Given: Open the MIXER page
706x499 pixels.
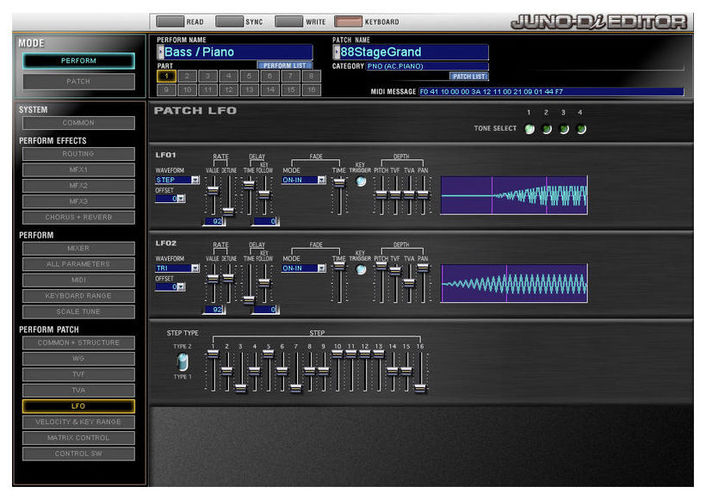Looking at the screenshot, I should tap(79, 249).
